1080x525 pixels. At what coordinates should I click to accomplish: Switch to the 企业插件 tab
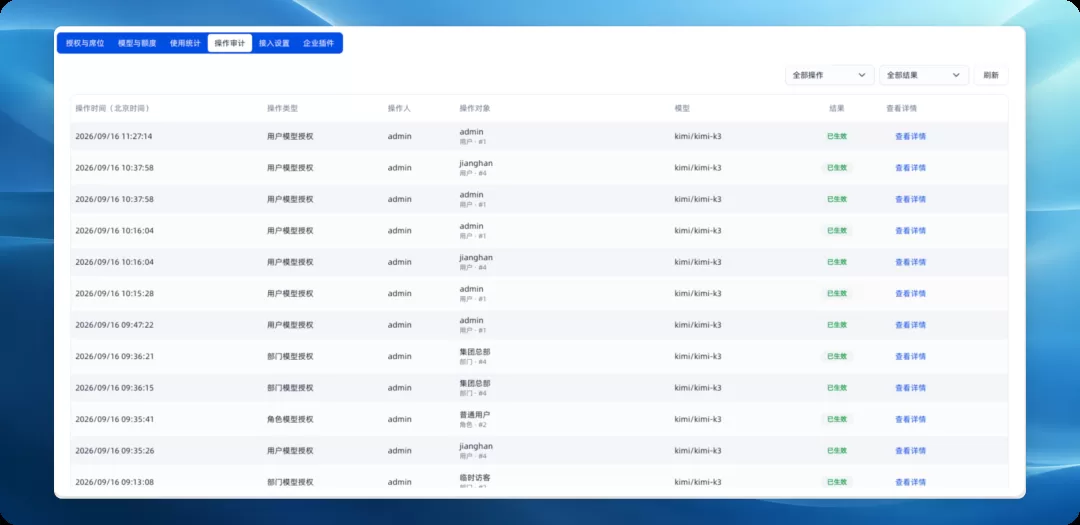(318, 43)
